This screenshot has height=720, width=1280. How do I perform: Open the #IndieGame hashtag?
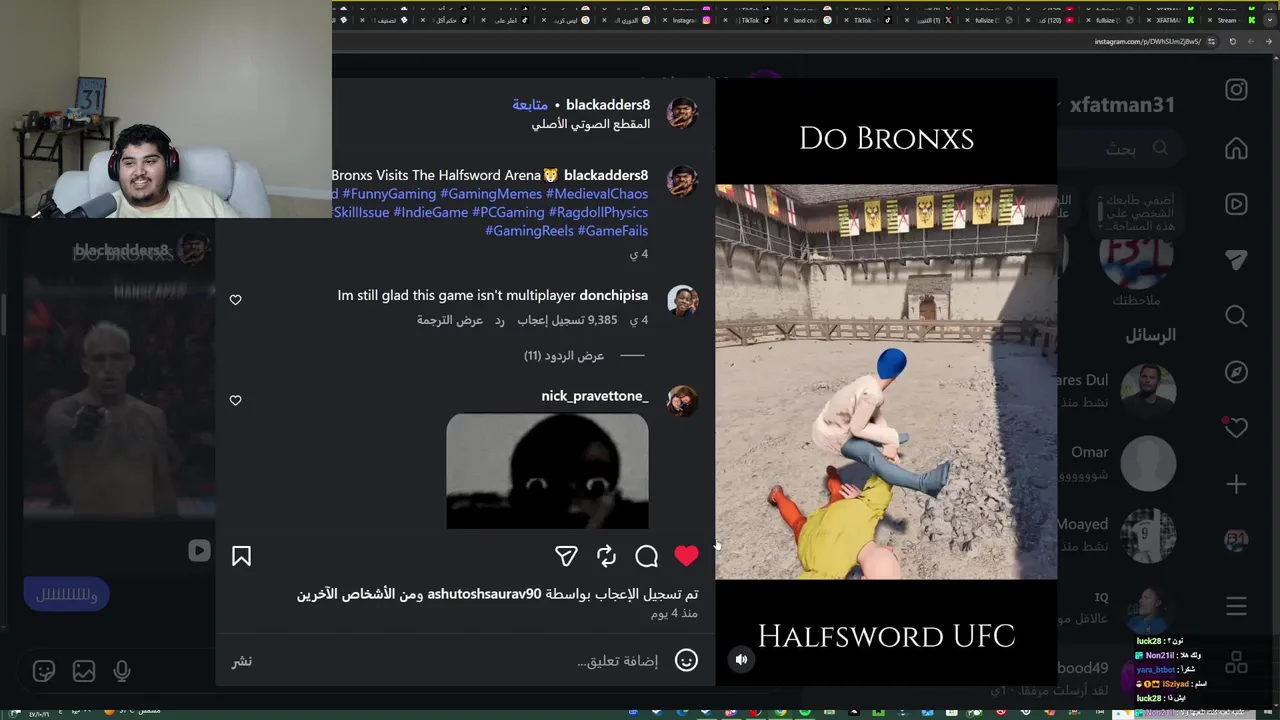(430, 212)
